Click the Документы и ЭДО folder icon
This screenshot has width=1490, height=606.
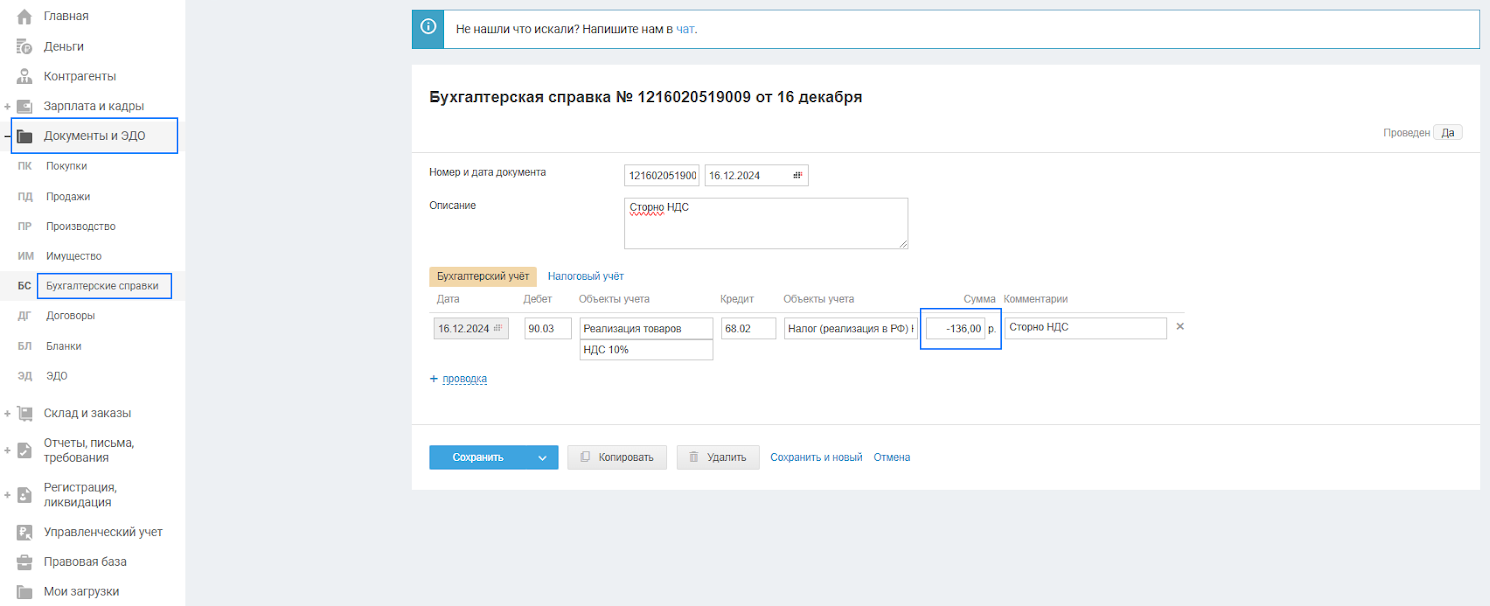25,136
